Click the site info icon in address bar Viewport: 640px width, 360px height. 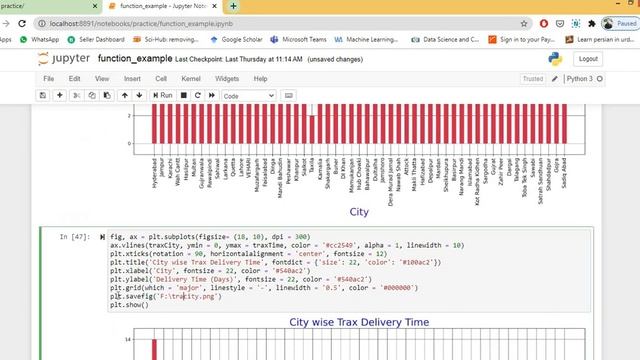[42, 24]
